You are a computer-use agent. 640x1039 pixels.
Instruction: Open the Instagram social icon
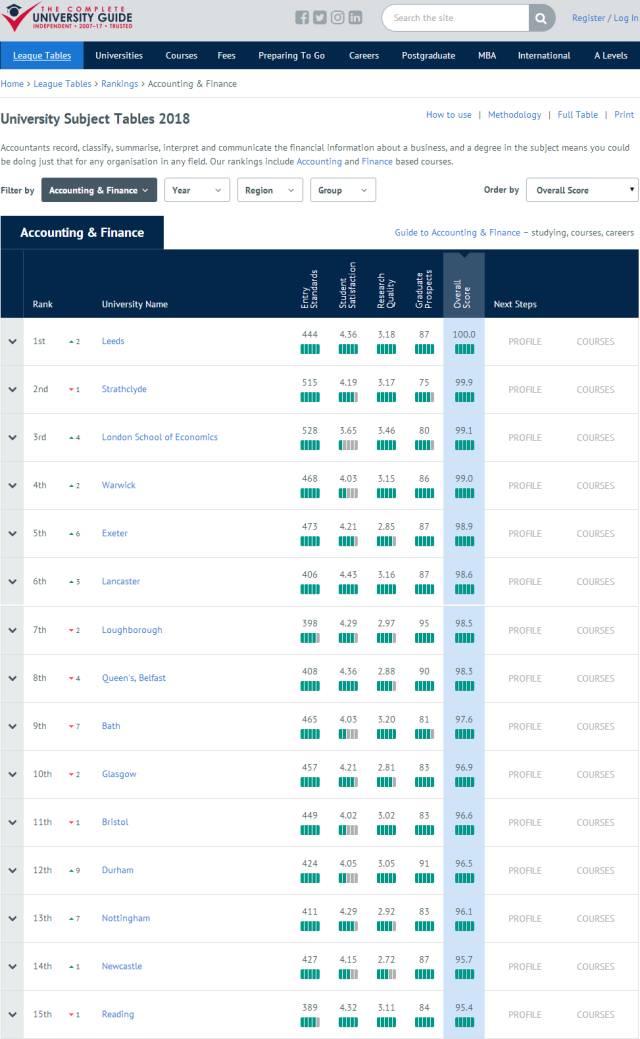[x=337, y=18]
